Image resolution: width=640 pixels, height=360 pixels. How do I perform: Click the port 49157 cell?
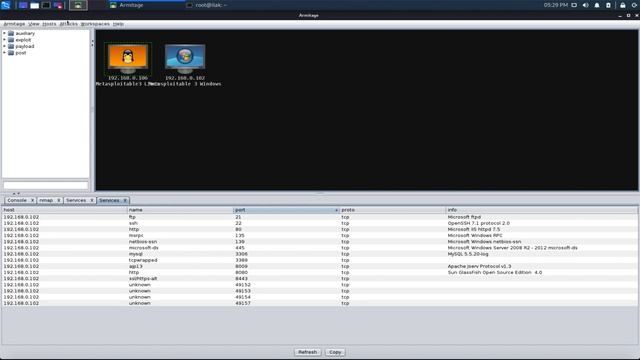click(243, 303)
